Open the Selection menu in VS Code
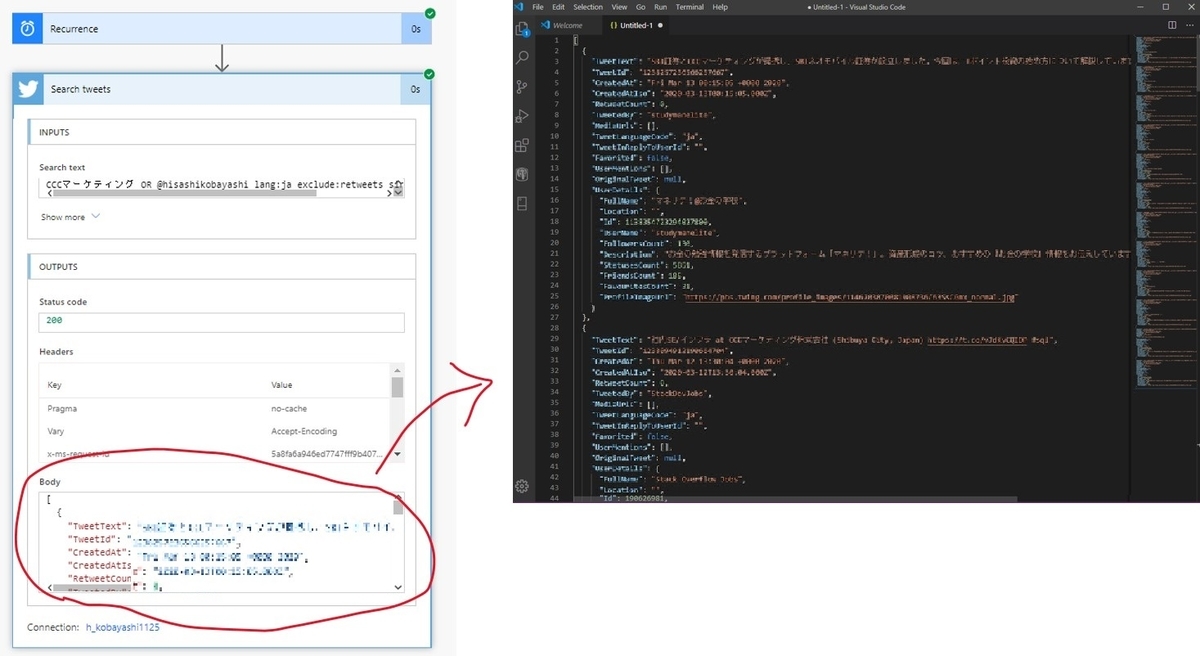The height and width of the screenshot is (656, 1200). click(x=588, y=7)
